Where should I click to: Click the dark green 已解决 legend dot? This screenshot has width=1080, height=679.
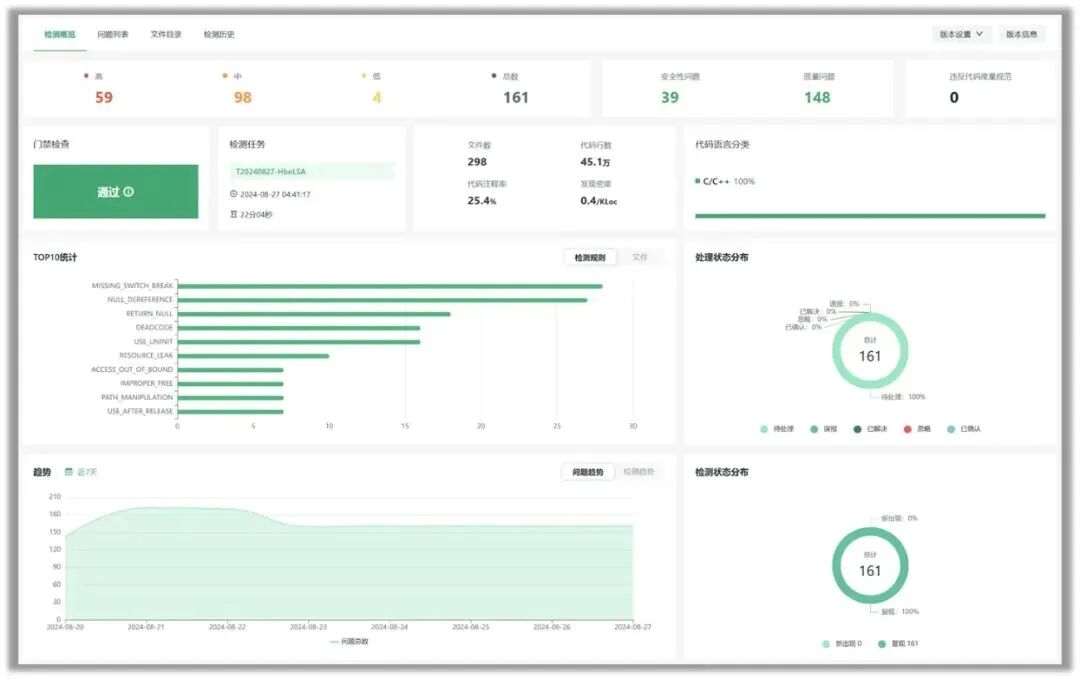tap(858, 429)
